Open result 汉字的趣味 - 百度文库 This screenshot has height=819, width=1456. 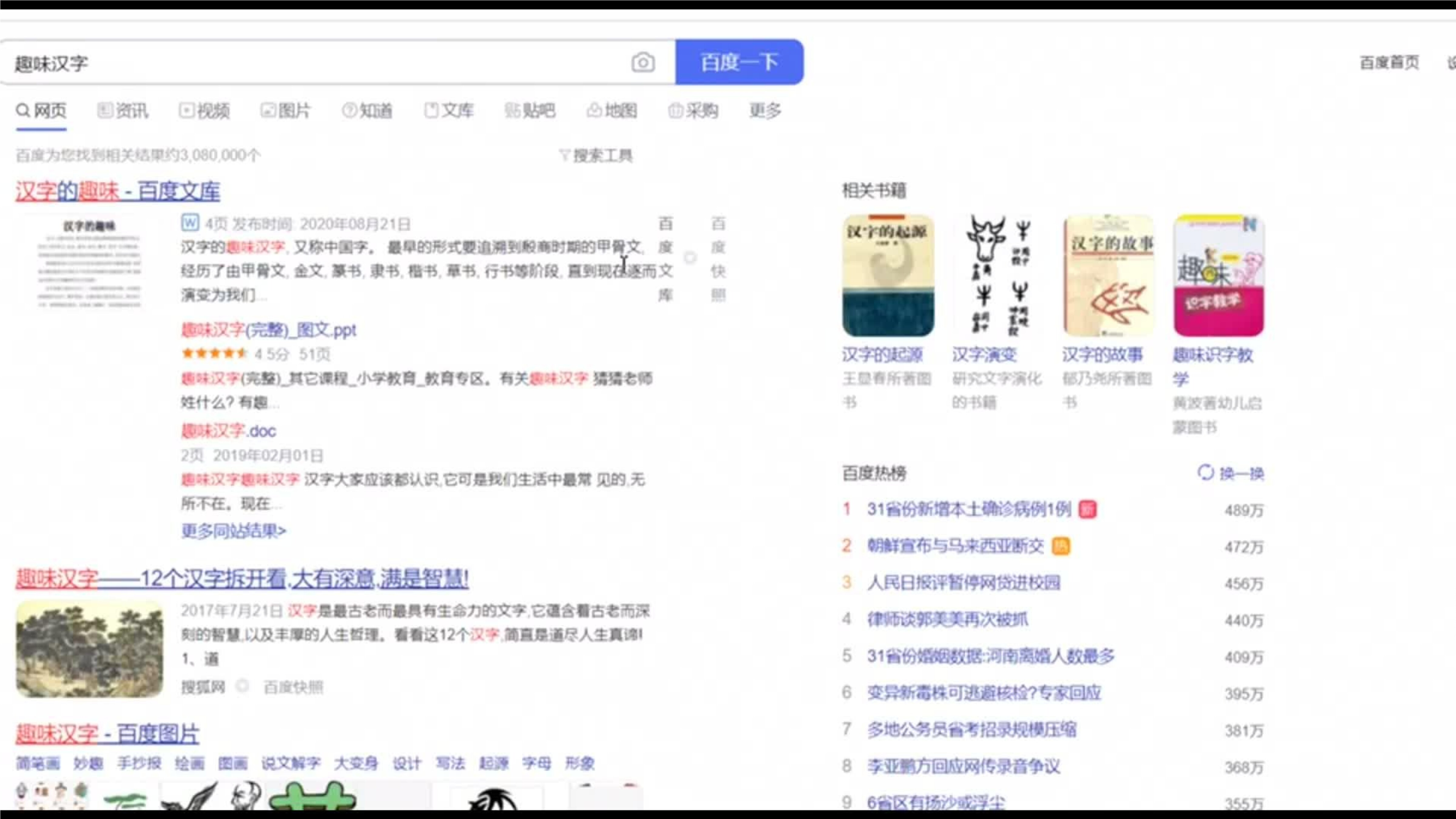click(117, 192)
